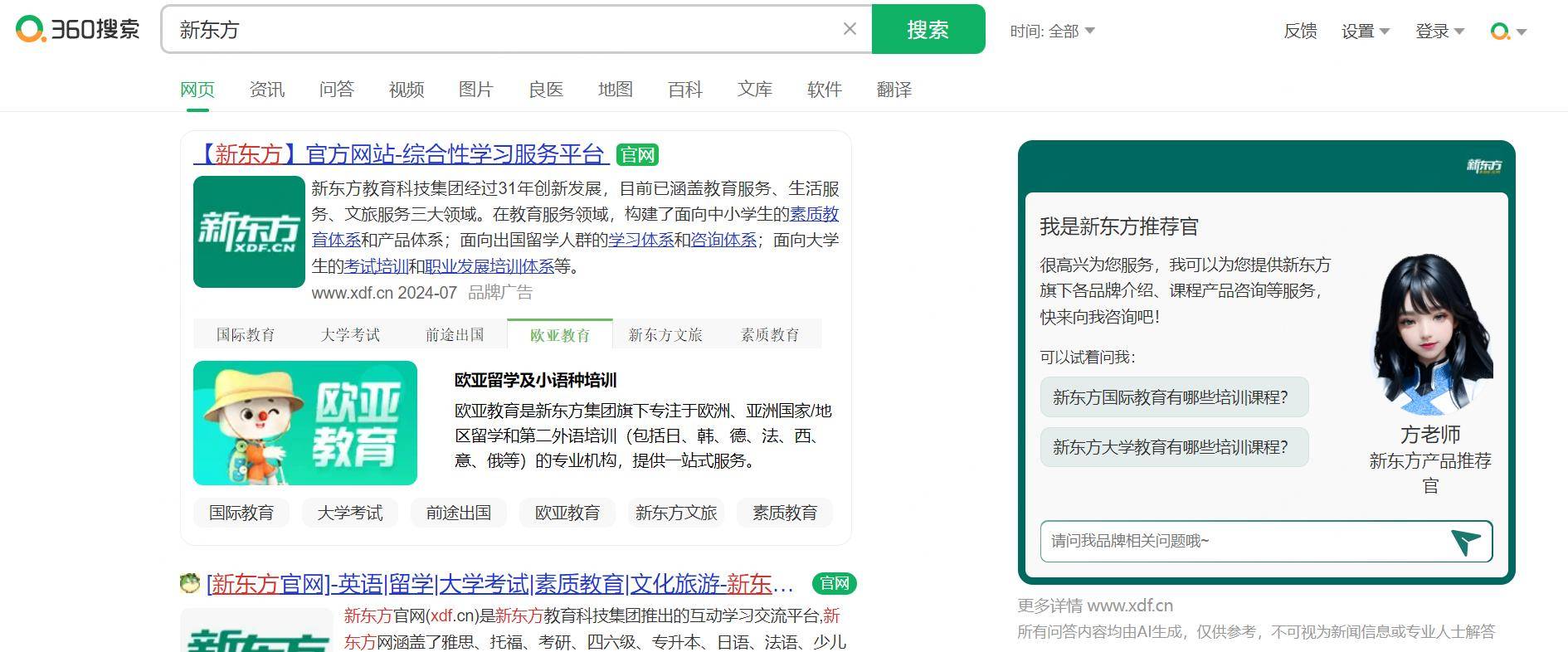This screenshot has width=1568, height=652.
Task: Open the 欧亚留学及小语种培训 heading
Action: coord(535,381)
